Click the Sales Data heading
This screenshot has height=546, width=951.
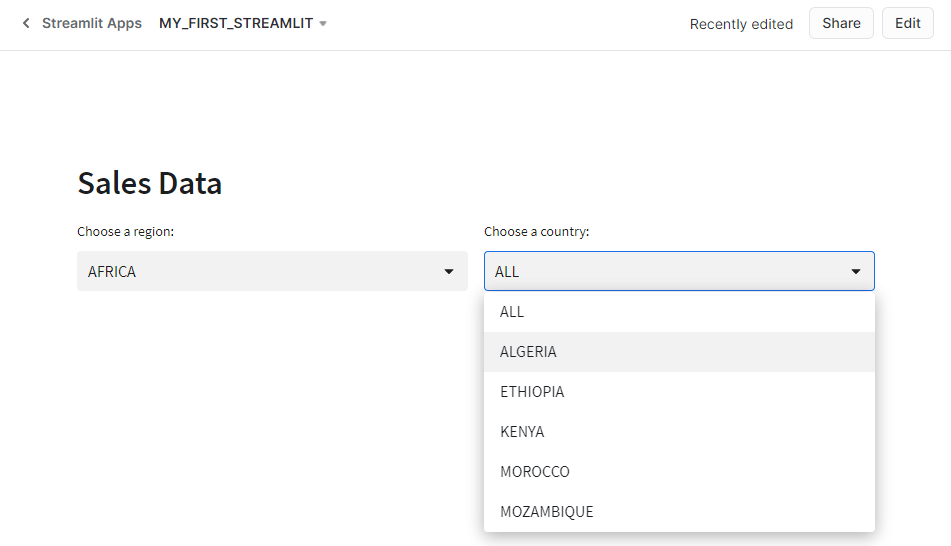tap(150, 183)
